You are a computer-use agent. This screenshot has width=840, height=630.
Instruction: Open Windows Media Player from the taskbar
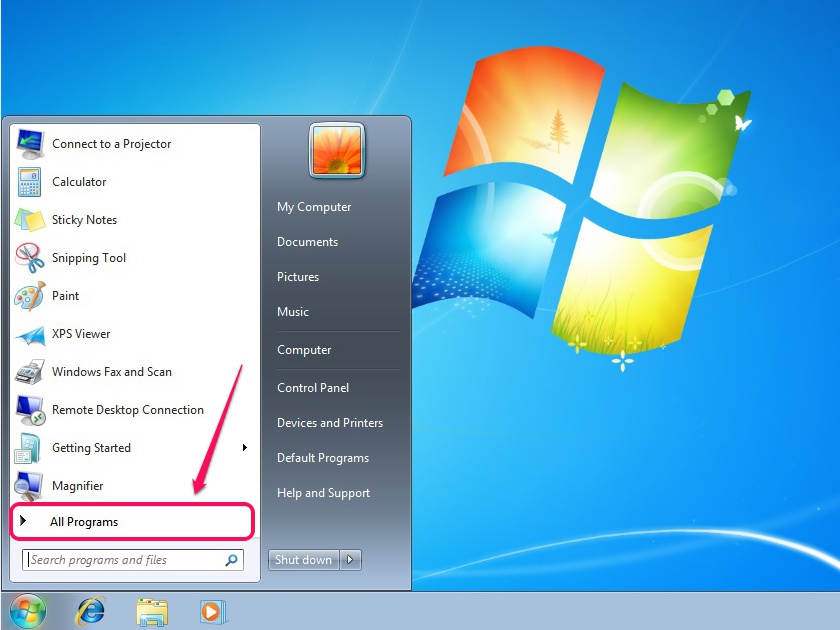point(213,611)
